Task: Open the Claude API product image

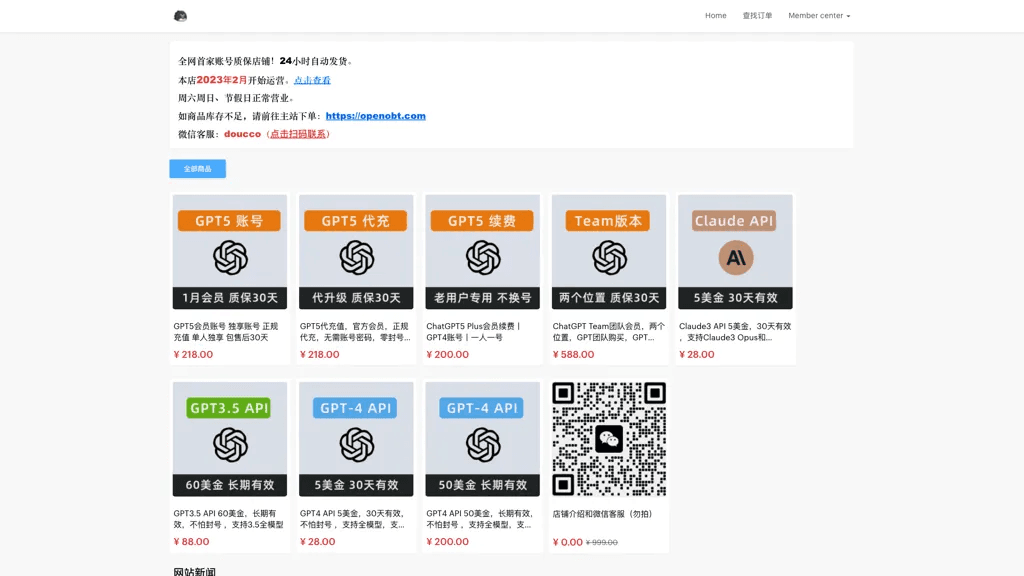Action: pyautogui.click(x=735, y=251)
